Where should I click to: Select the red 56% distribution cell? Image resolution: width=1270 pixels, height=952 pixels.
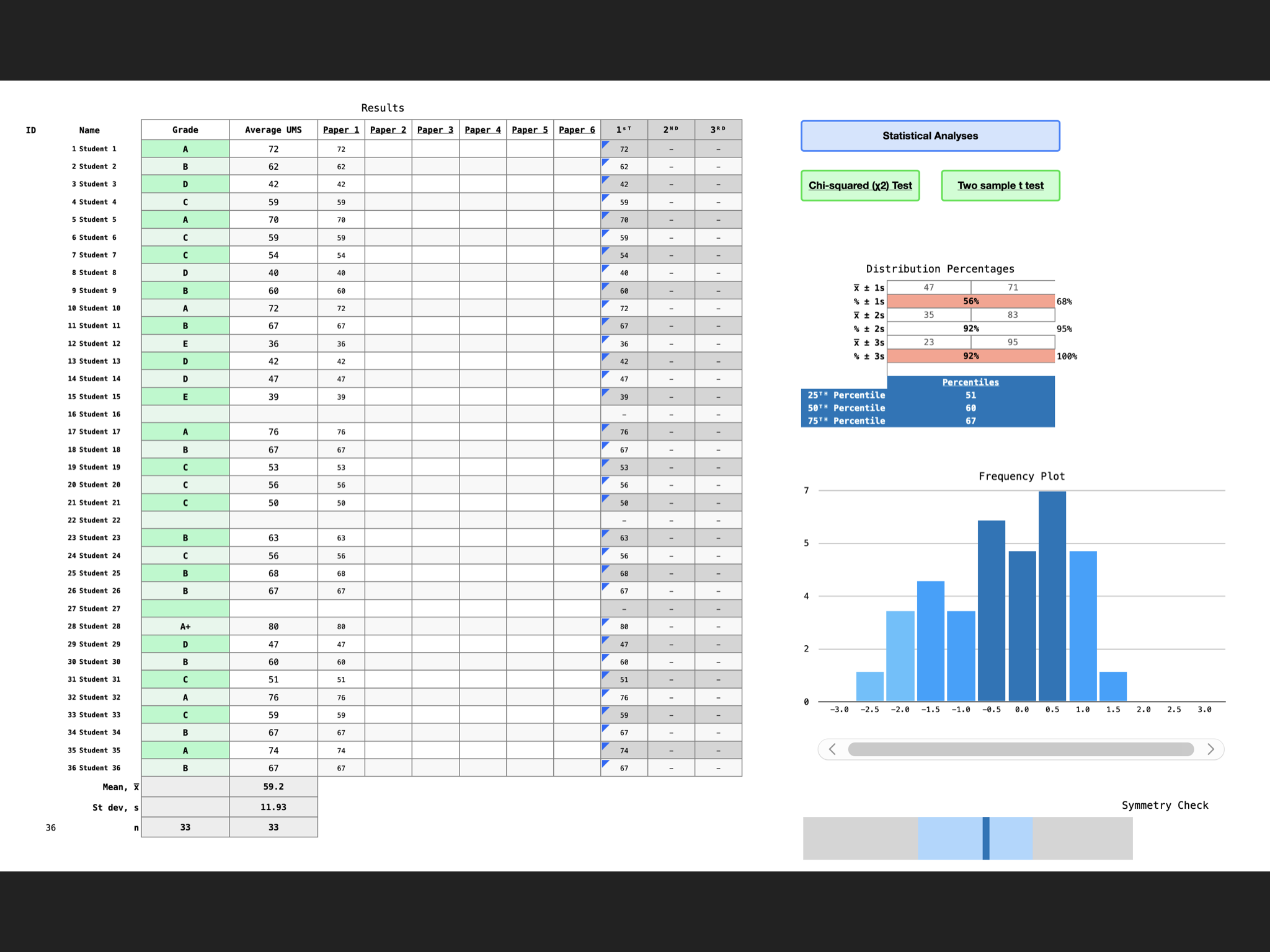pyautogui.click(x=970, y=301)
